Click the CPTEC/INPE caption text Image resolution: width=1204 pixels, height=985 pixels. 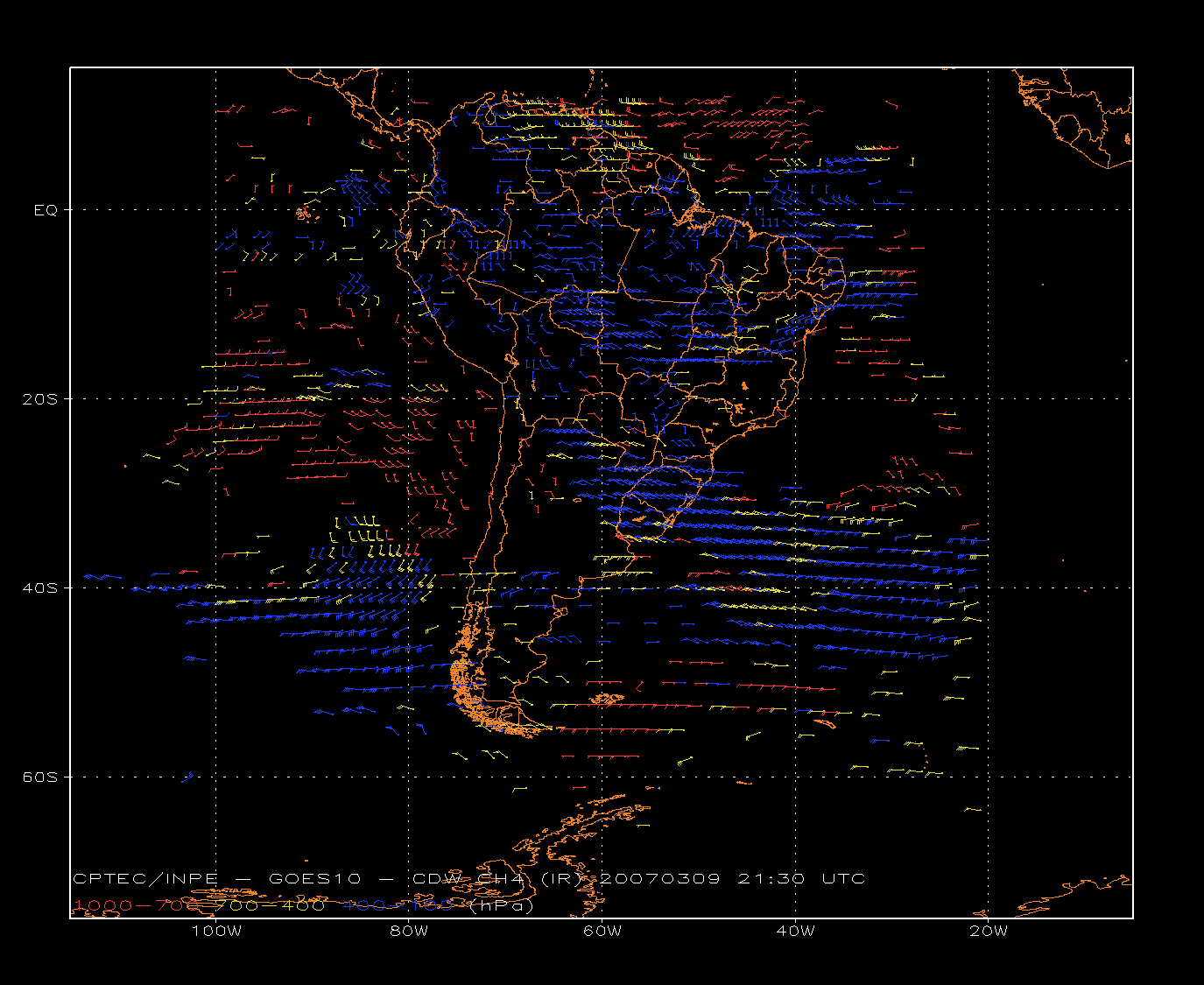point(145,879)
